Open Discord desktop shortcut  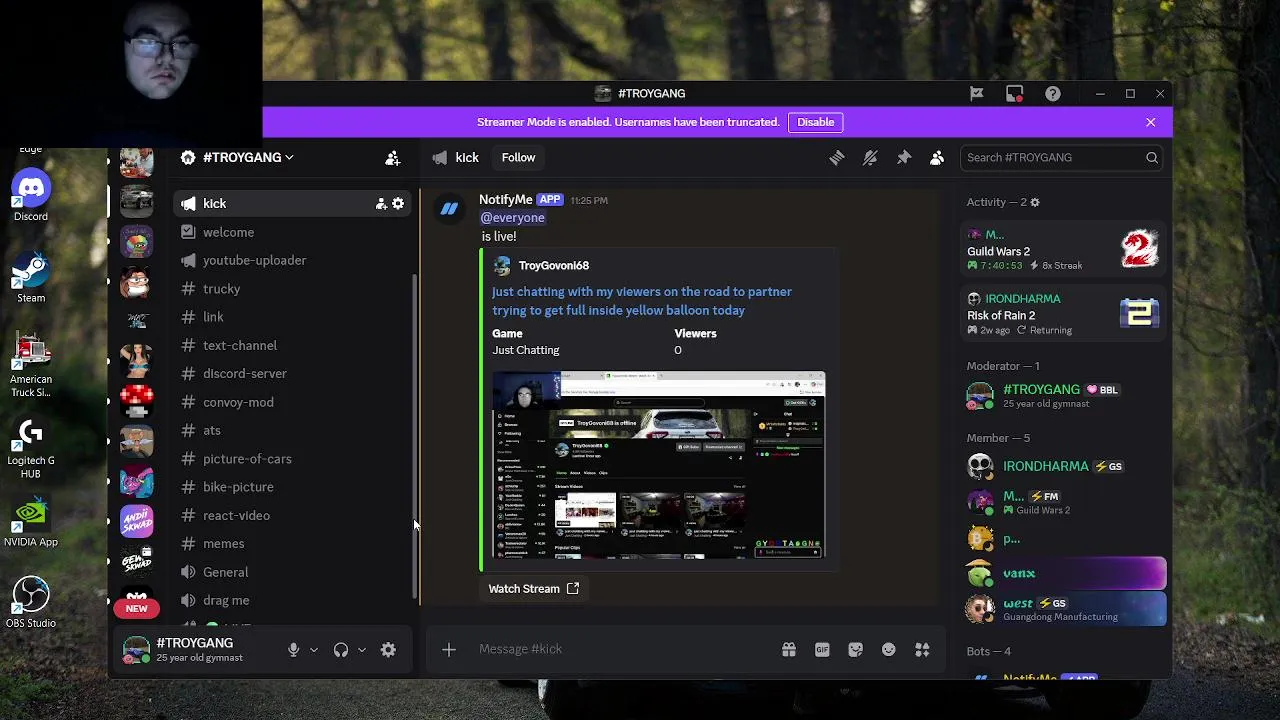point(31,197)
